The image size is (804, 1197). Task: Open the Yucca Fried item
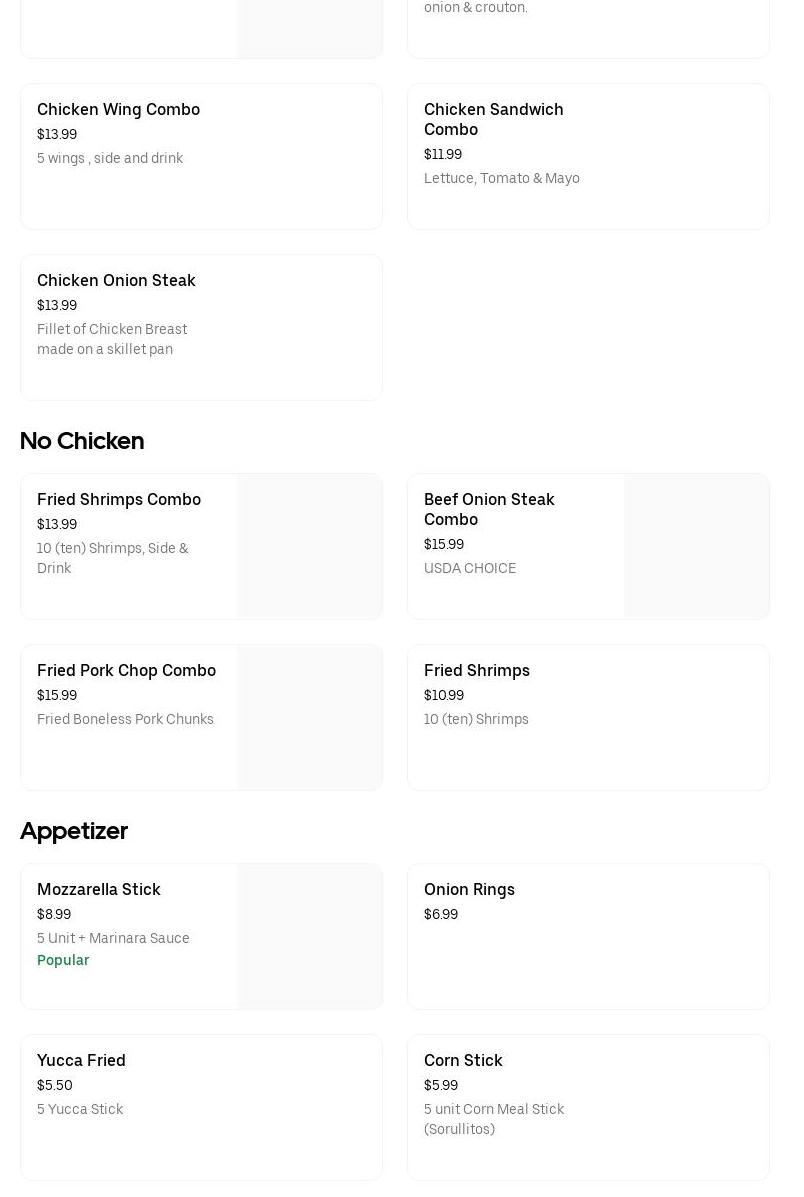click(81, 1061)
